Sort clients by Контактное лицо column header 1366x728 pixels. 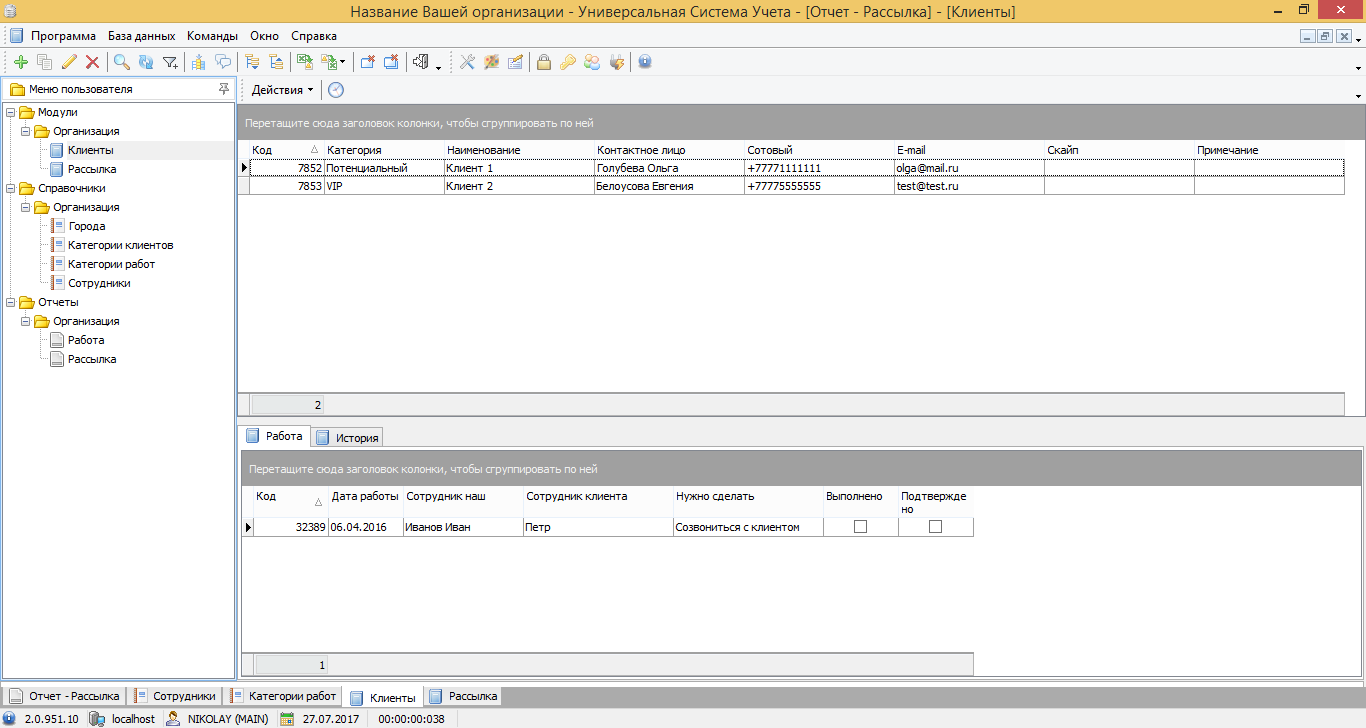pyautogui.click(x=669, y=150)
